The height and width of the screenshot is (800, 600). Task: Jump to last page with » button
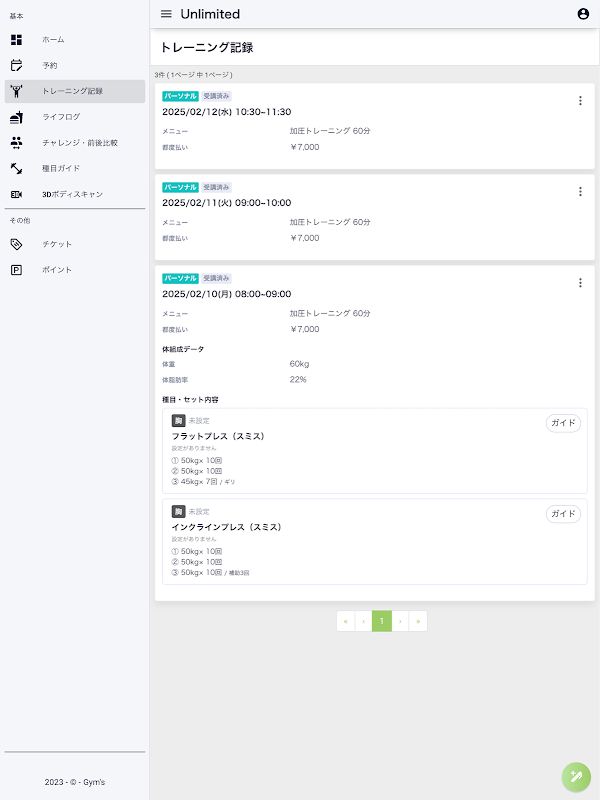coord(418,621)
